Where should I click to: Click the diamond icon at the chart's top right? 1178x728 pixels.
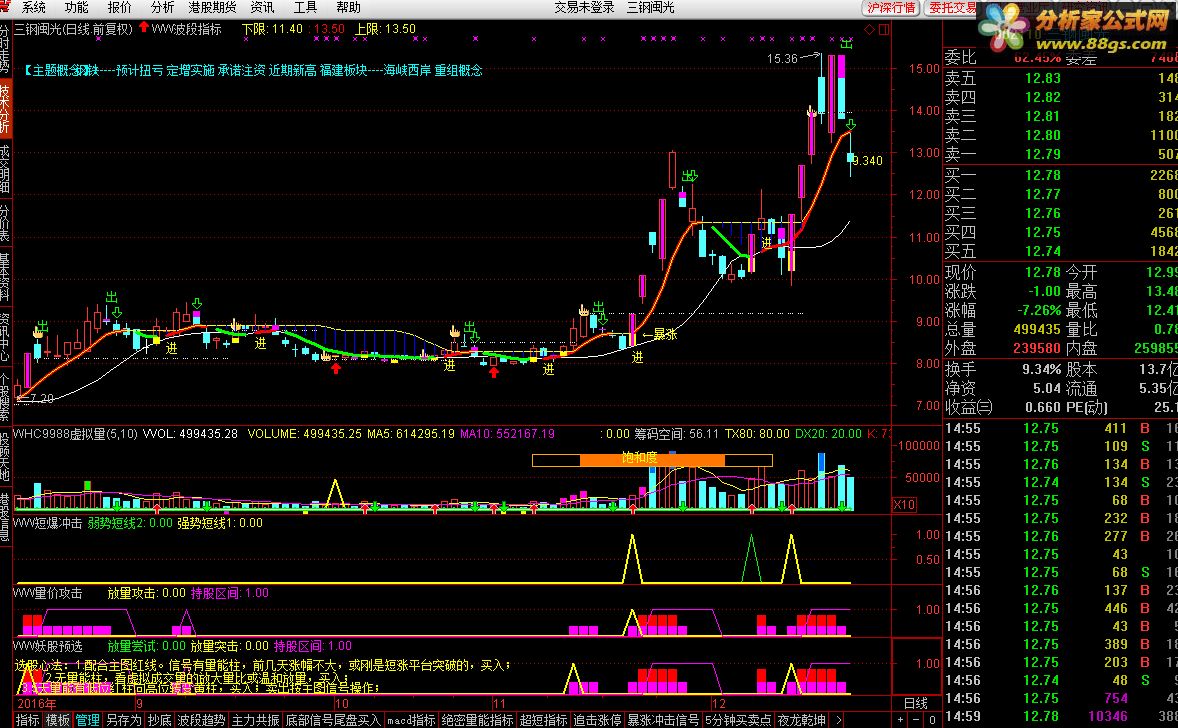point(869,29)
